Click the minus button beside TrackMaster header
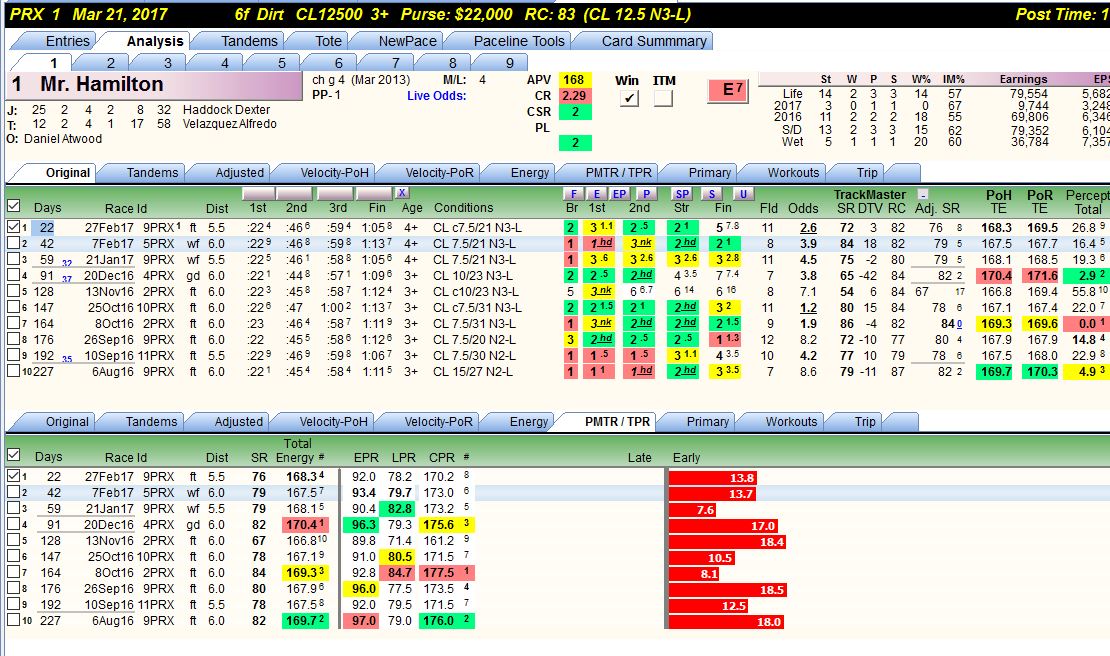The width and height of the screenshot is (1110, 656). (x=922, y=194)
